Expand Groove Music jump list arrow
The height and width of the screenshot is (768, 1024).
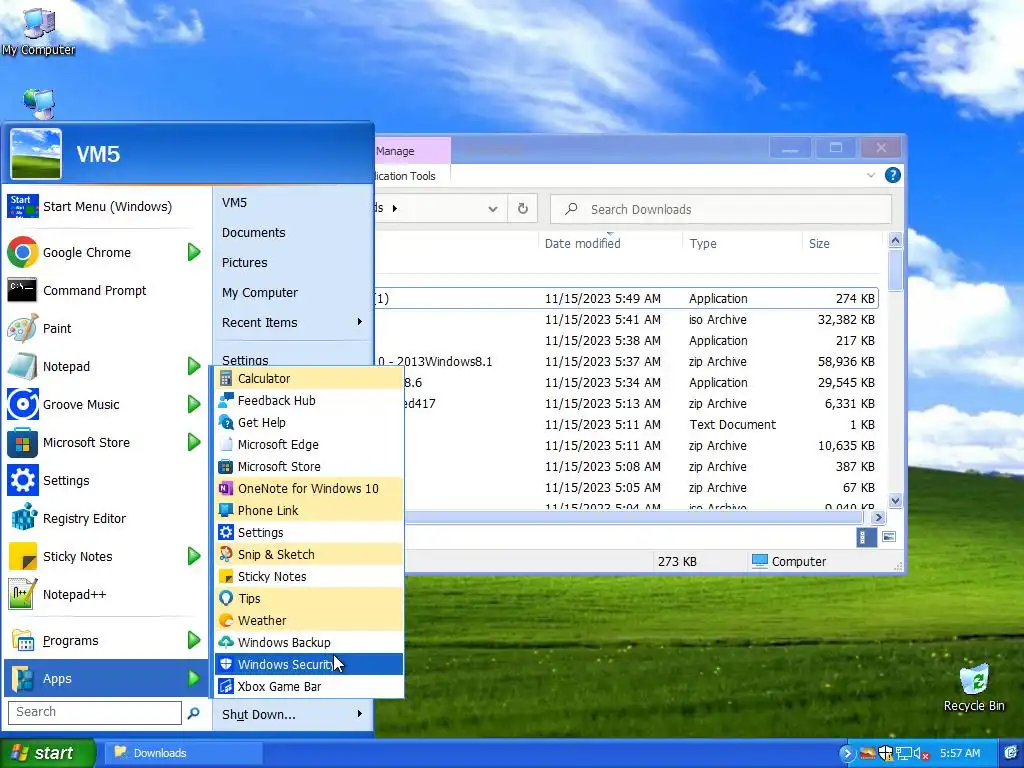coord(194,404)
